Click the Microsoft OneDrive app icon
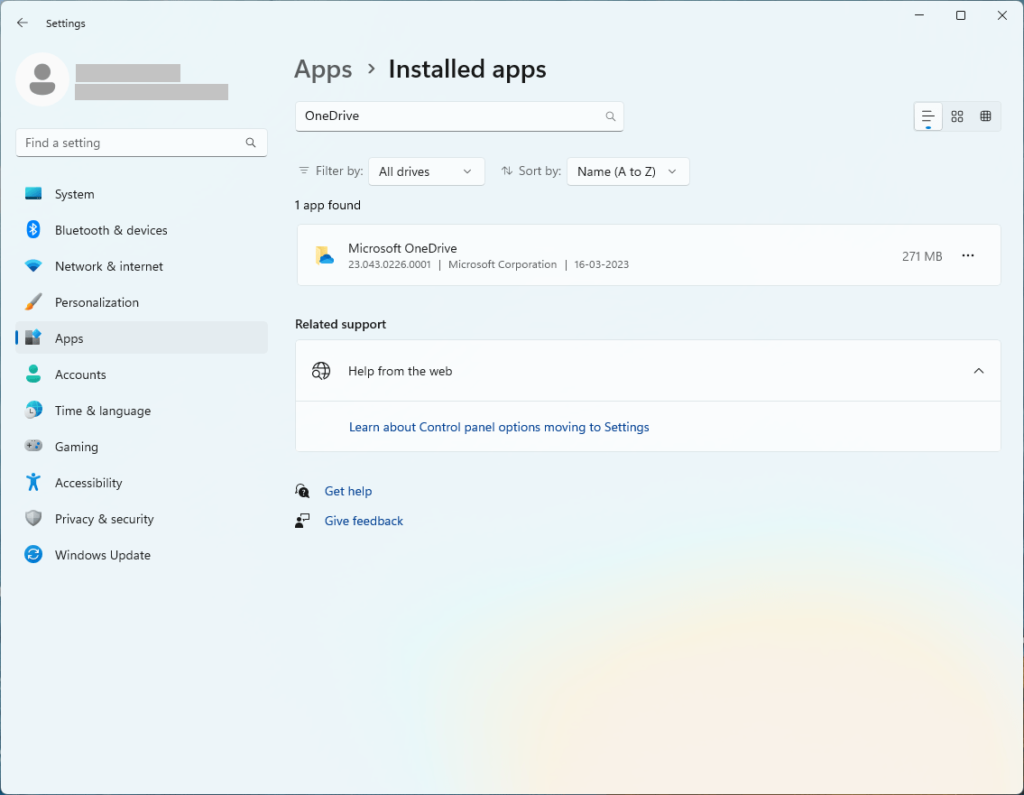 325,255
